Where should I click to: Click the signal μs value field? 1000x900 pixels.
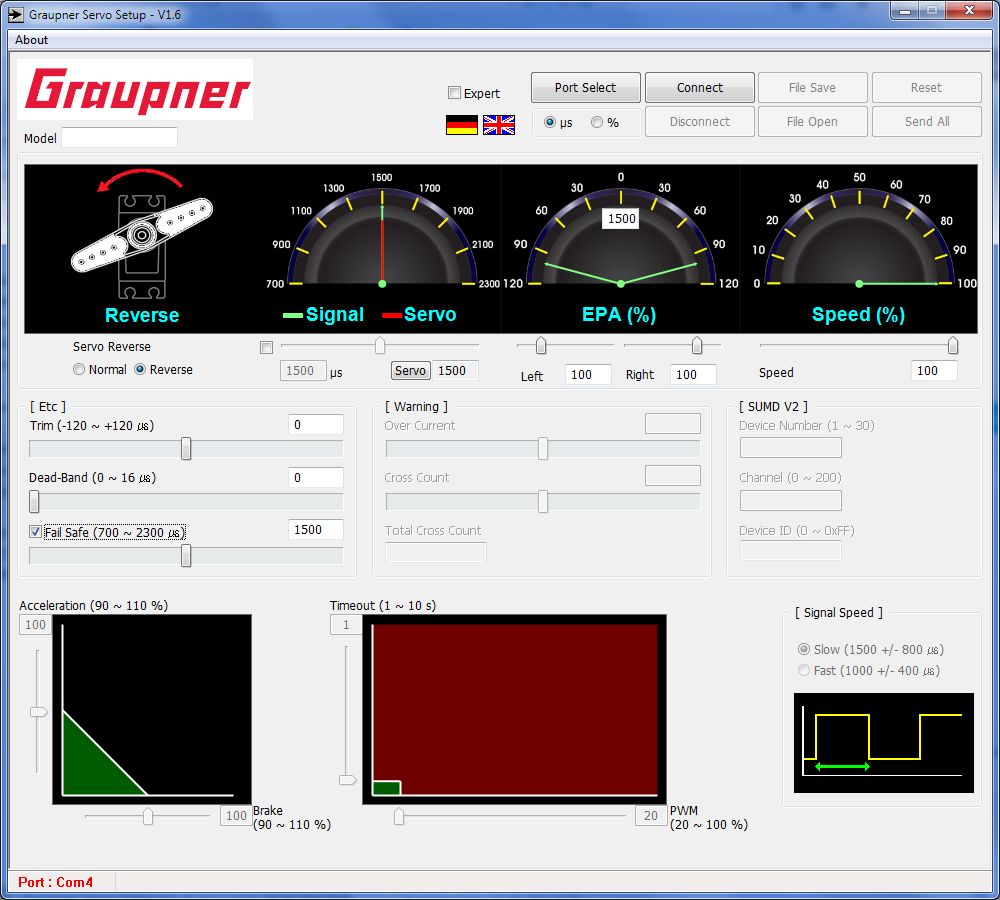tap(303, 371)
